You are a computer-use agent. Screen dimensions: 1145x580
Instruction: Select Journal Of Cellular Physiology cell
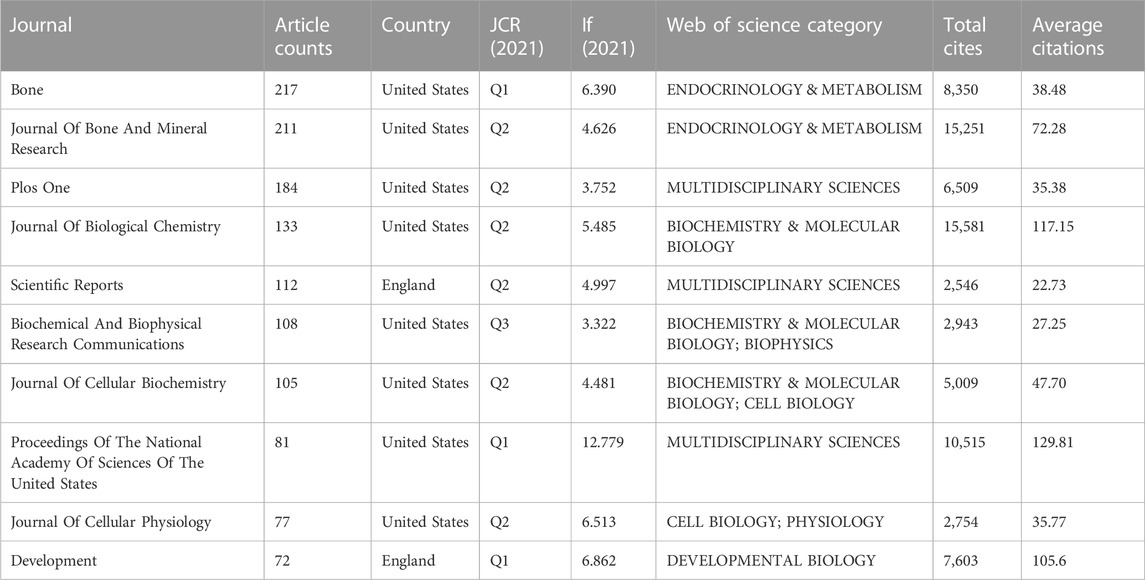132,522
